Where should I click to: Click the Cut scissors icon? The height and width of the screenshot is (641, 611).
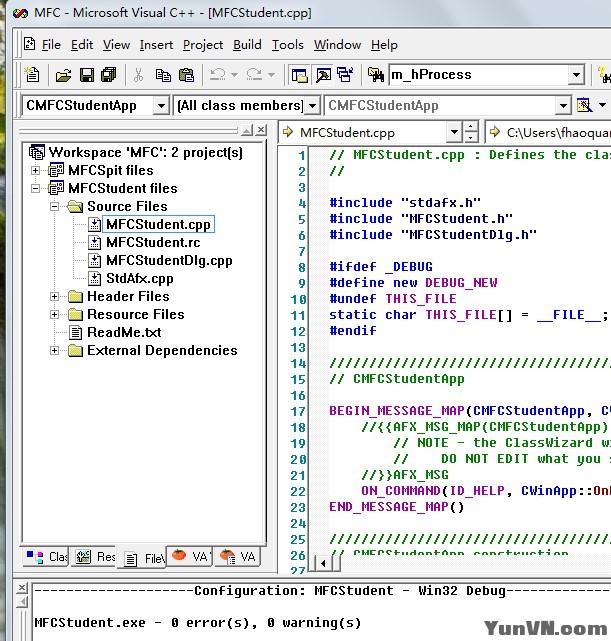139,75
